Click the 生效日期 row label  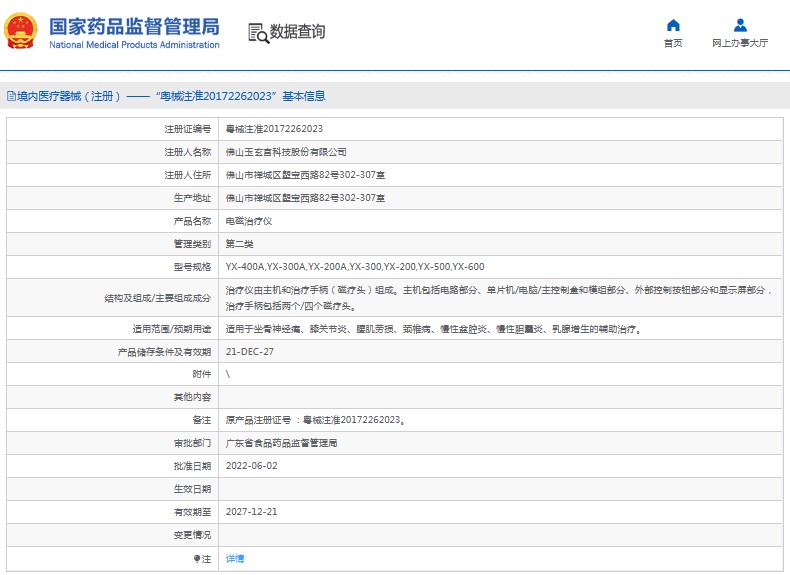tap(192, 489)
